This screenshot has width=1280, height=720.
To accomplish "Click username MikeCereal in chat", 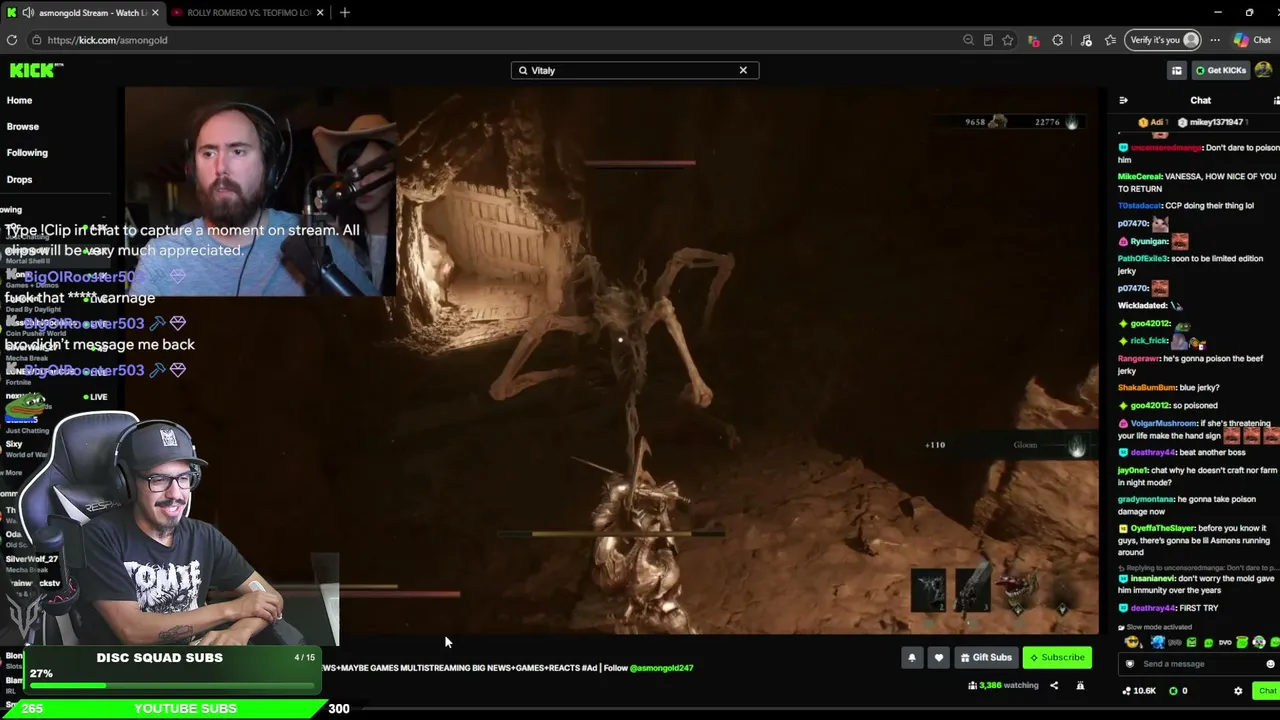I will [x=1140, y=177].
